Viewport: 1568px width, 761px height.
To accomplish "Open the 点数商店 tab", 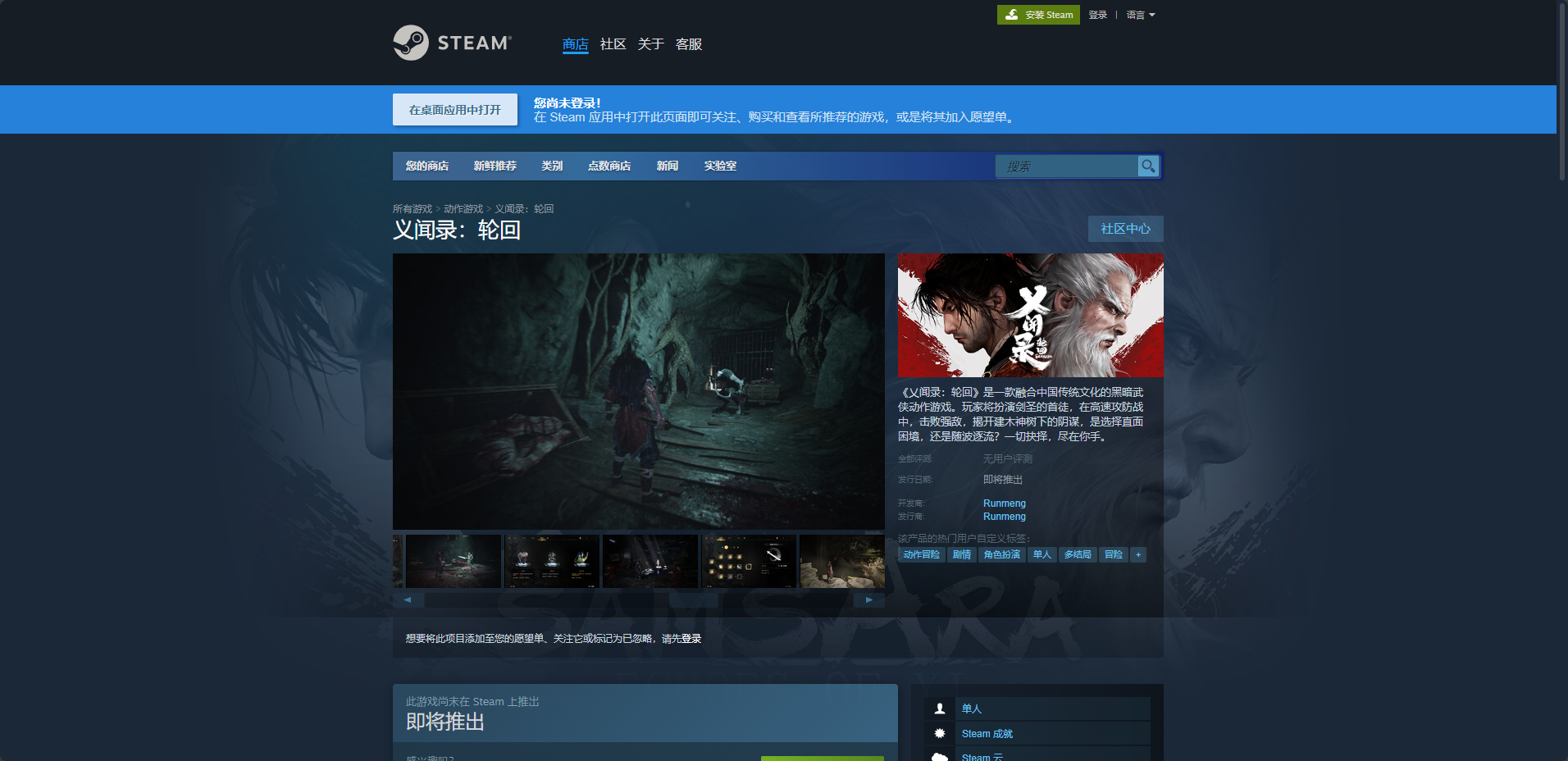I will click(609, 166).
